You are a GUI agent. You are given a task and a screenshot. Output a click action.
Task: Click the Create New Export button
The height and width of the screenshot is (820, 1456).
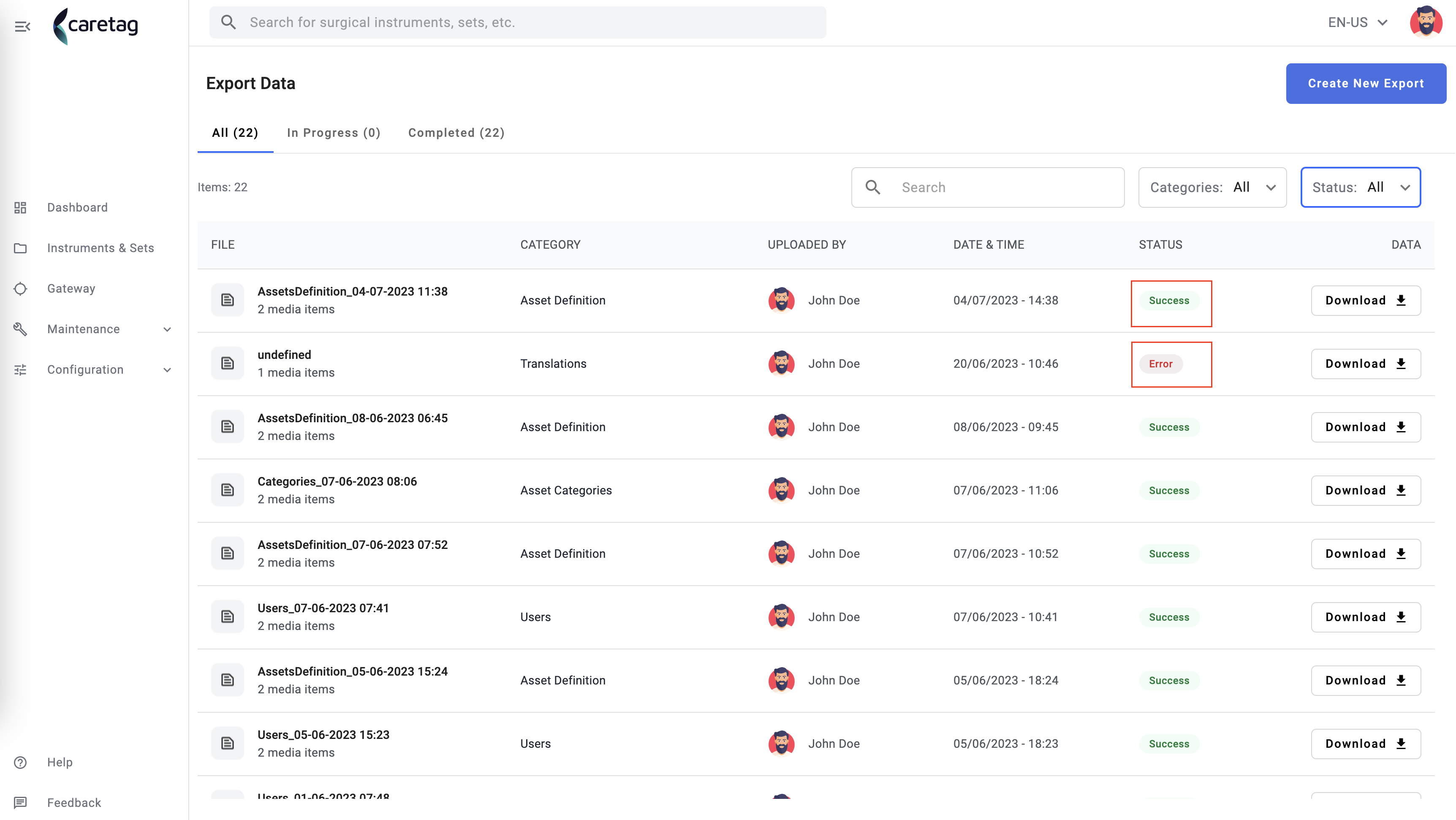coord(1366,83)
